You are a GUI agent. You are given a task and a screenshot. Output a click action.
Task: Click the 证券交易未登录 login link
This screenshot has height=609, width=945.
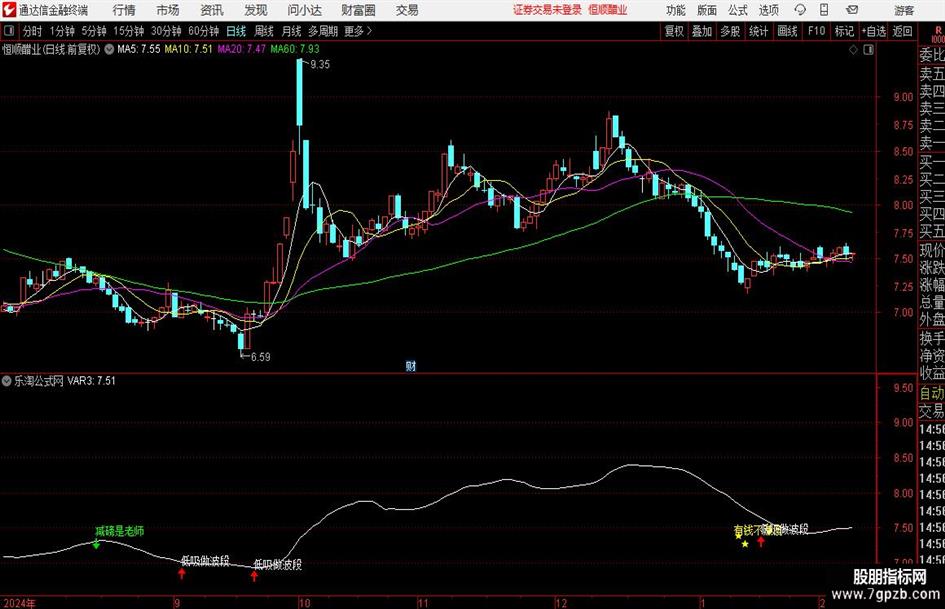pos(548,10)
